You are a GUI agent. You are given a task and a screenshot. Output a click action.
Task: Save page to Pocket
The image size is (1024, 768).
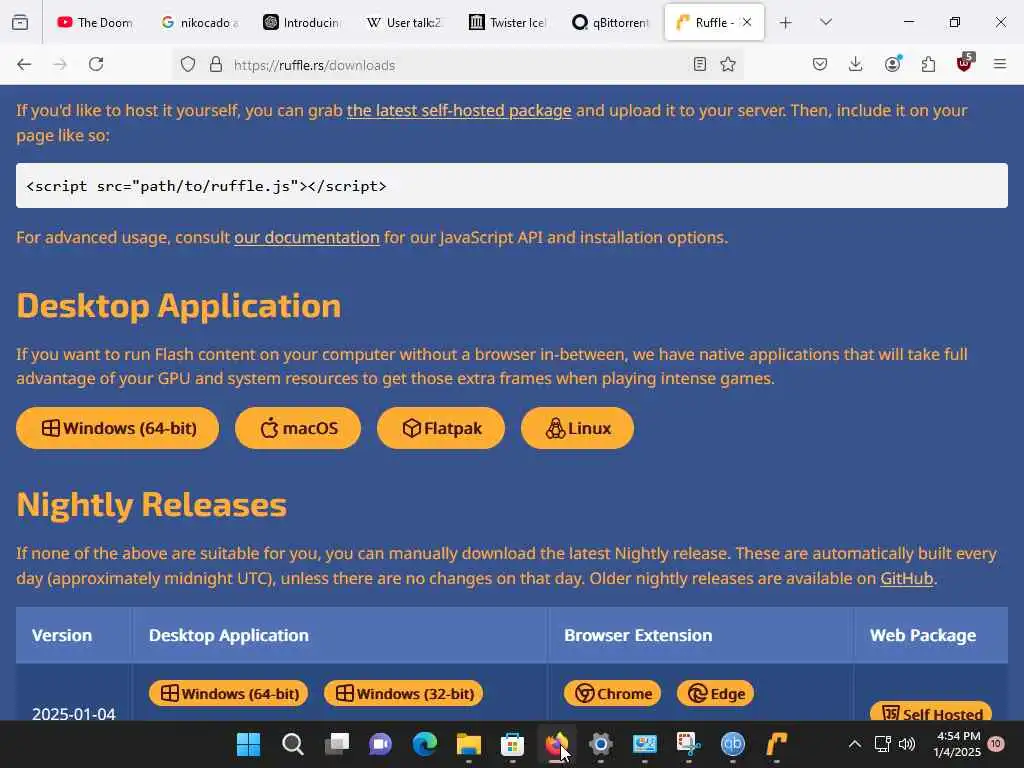(820, 64)
